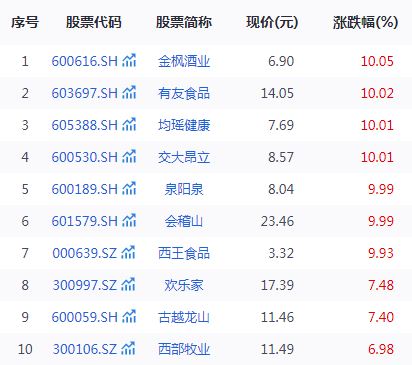Open stock code 300997.SZ link
412x365 pixels.
85,285
